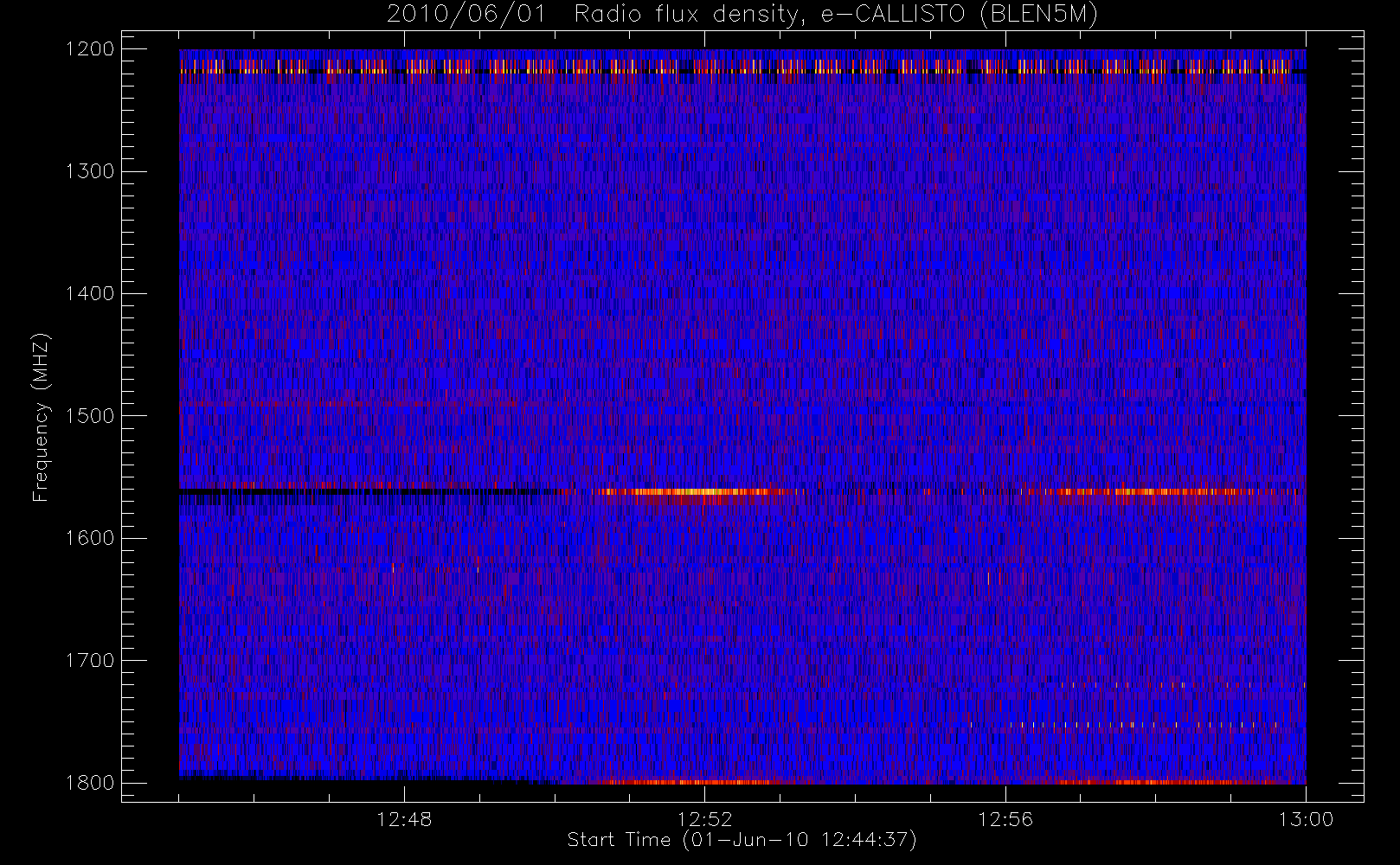Click the 1700 frequency tick label

[90, 661]
